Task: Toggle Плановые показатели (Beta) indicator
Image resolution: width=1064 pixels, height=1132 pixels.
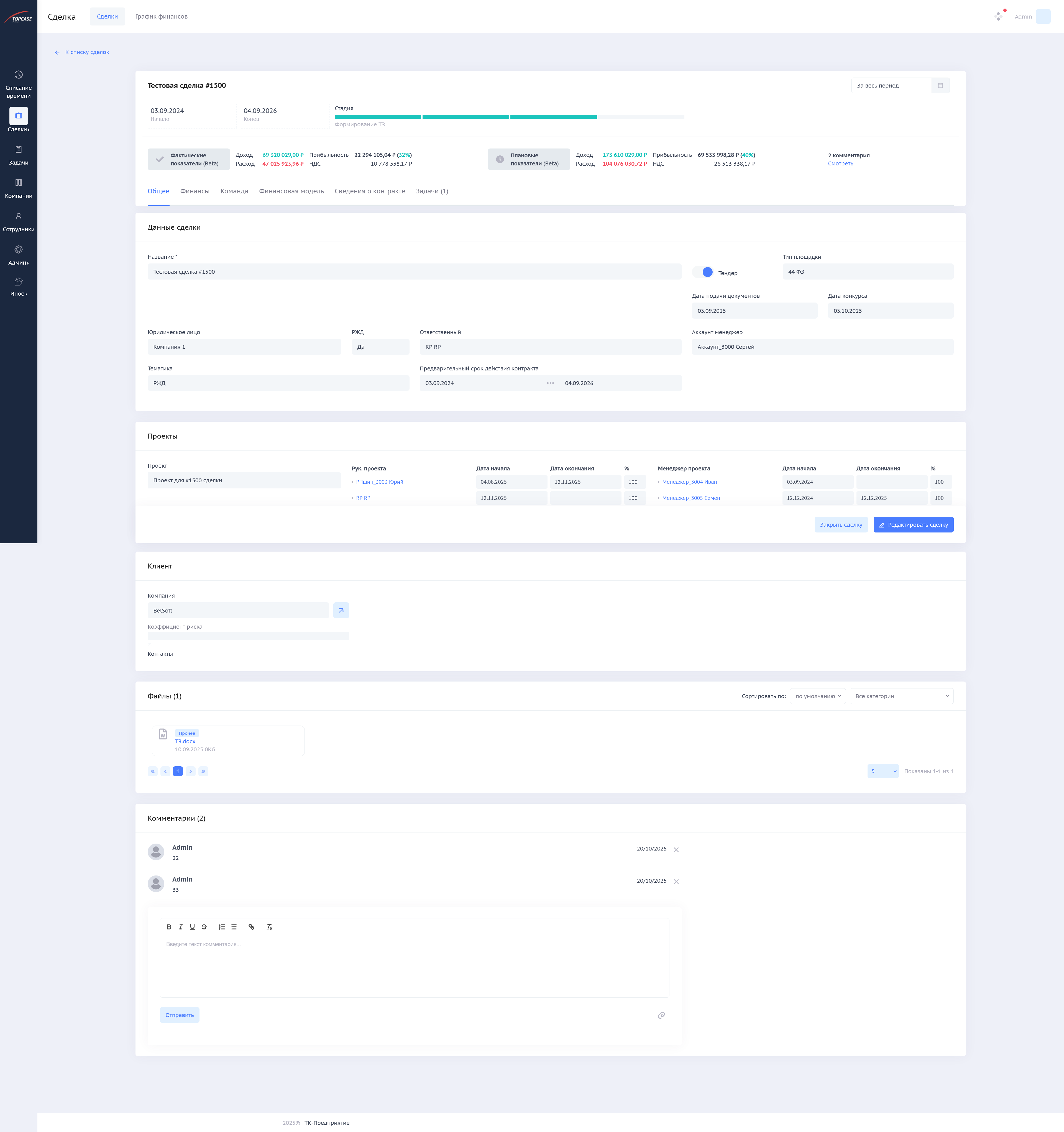Action: pyautogui.click(x=529, y=159)
